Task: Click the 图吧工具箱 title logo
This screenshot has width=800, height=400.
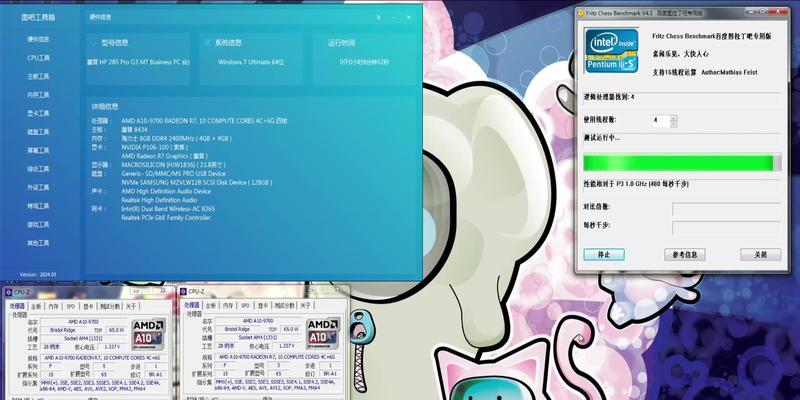Action: [38, 17]
